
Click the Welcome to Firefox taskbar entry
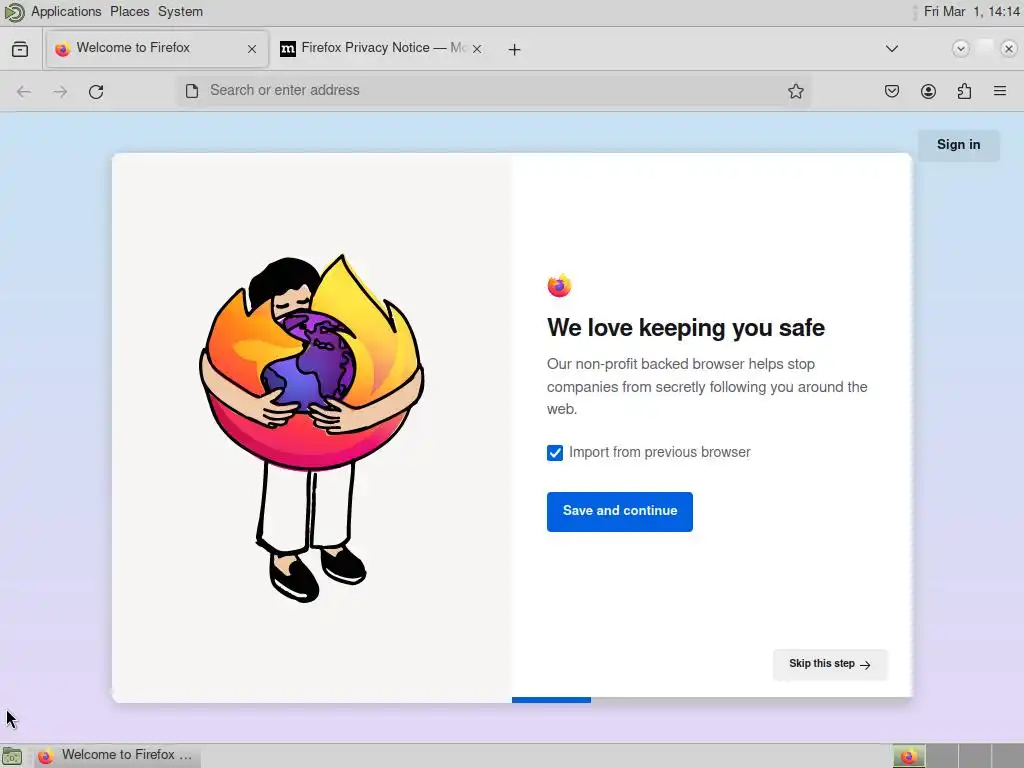point(117,755)
